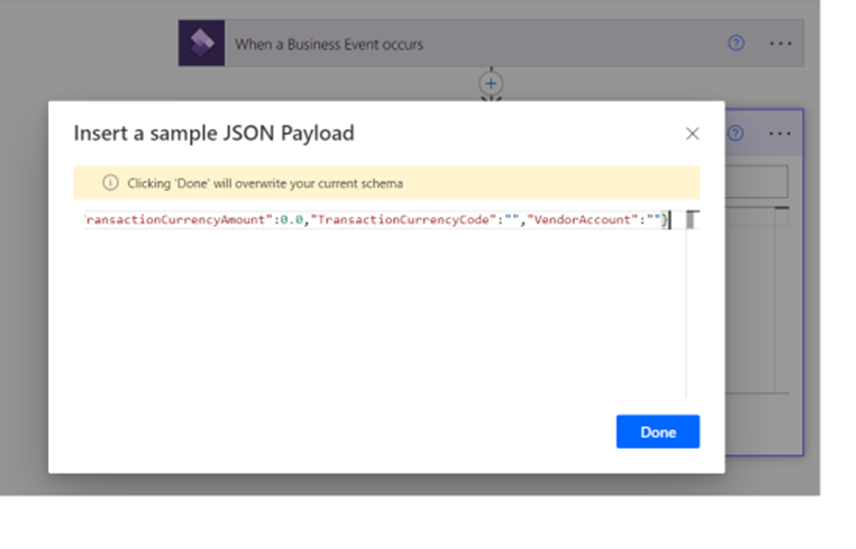Open the three-dot menu of the second action card
This screenshot has width=856, height=549.
coord(780,134)
